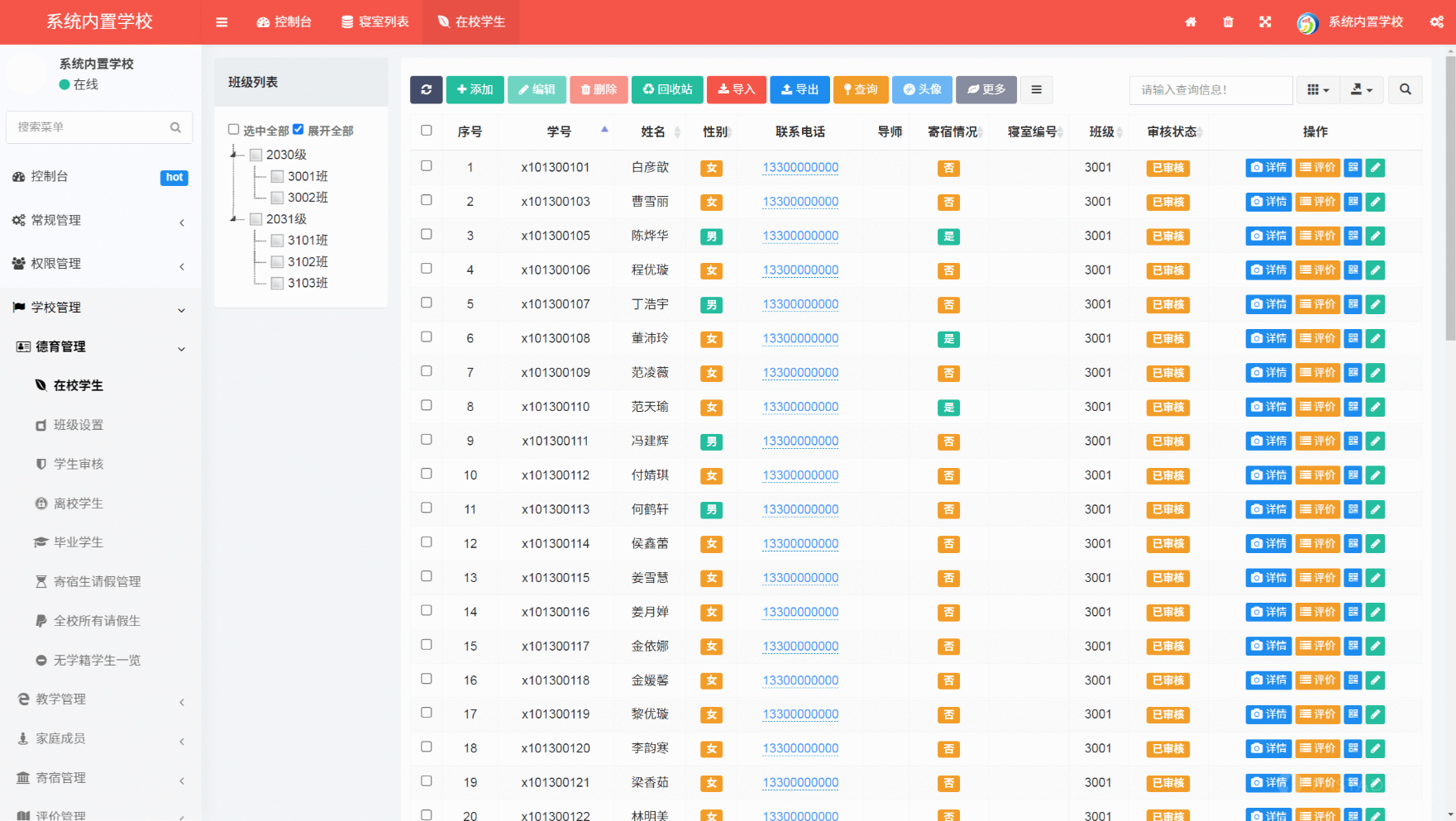This screenshot has width=1456, height=821.
Task: Open QR code icon for row 陈烨华
Action: pyautogui.click(x=1353, y=236)
